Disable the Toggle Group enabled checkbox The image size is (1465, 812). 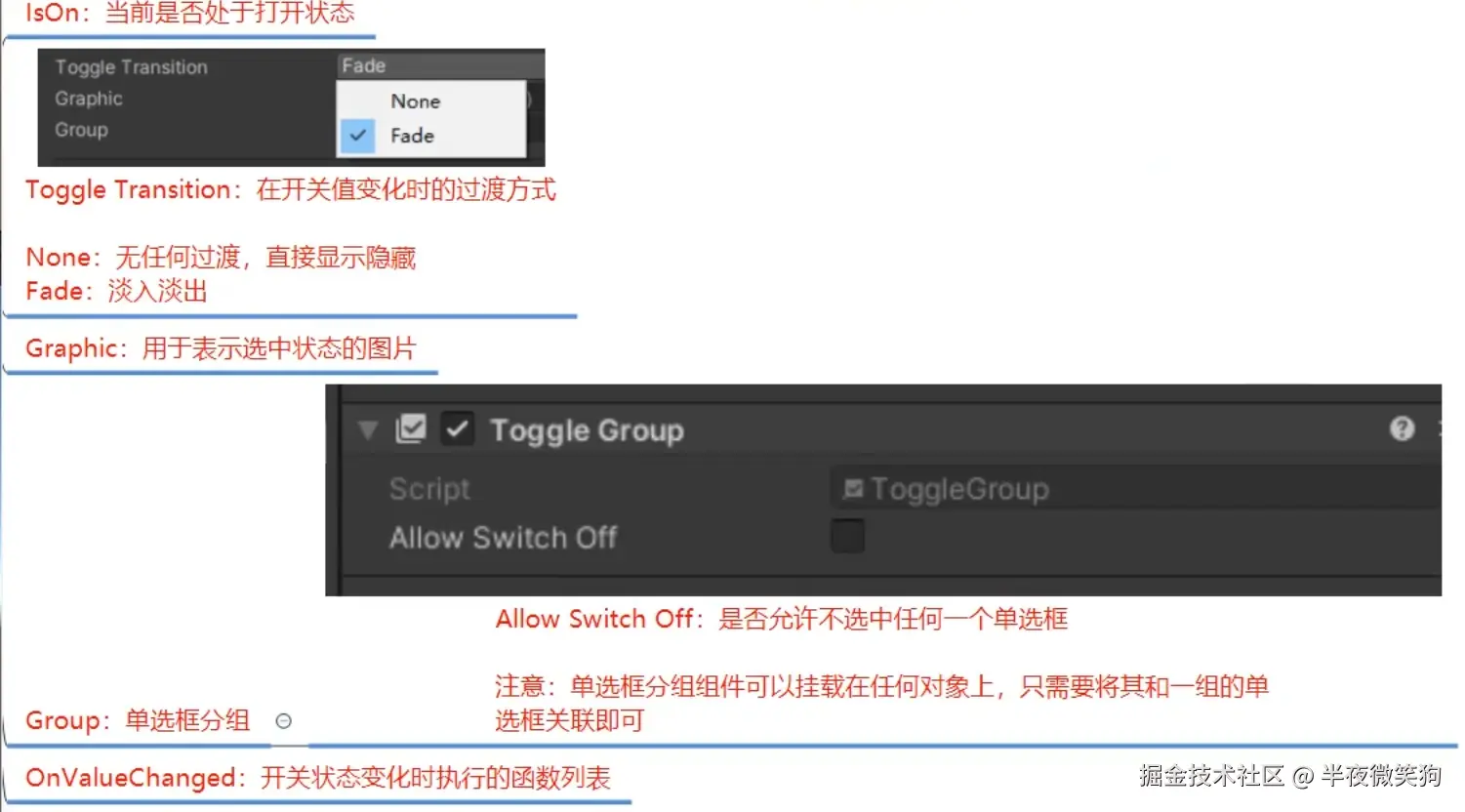click(x=458, y=428)
